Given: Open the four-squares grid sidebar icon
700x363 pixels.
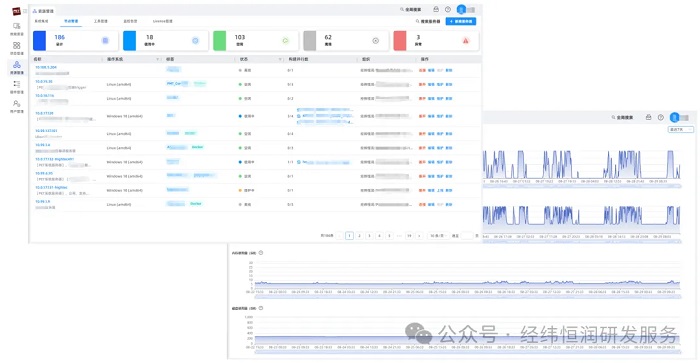Looking at the screenshot, I should pyautogui.click(x=17, y=45).
